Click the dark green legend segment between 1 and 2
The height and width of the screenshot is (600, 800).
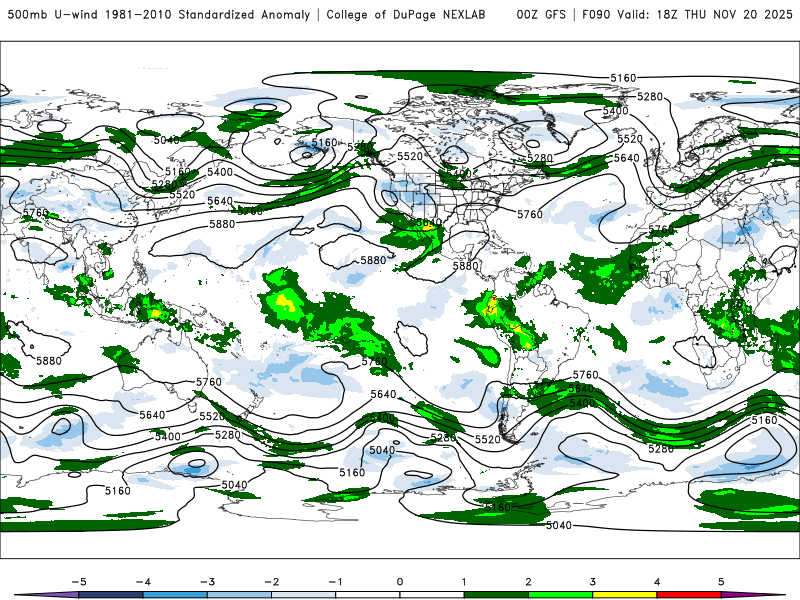point(496,595)
